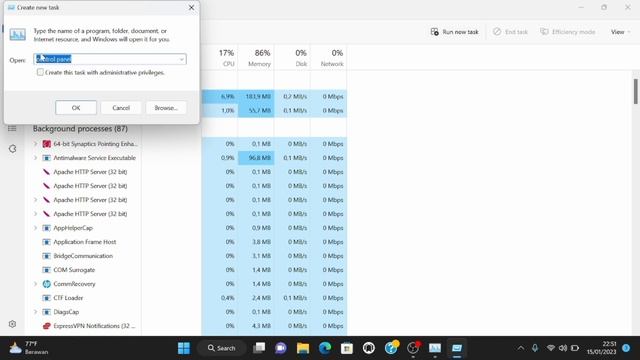Click the ExpressVPN Notifications icon
640x360 pixels.
(47, 326)
